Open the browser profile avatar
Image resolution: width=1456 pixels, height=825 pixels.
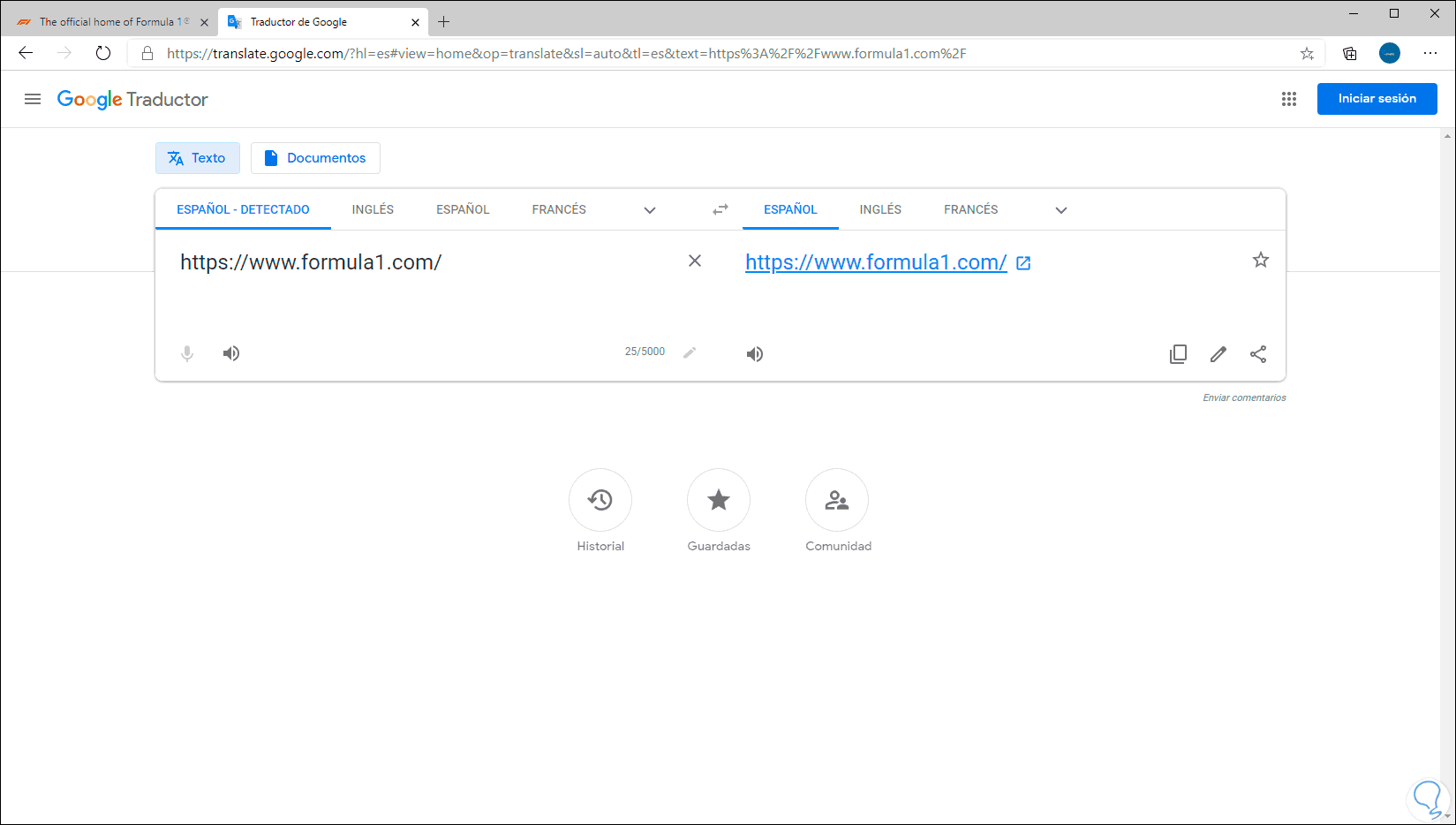click(1390, 53)
